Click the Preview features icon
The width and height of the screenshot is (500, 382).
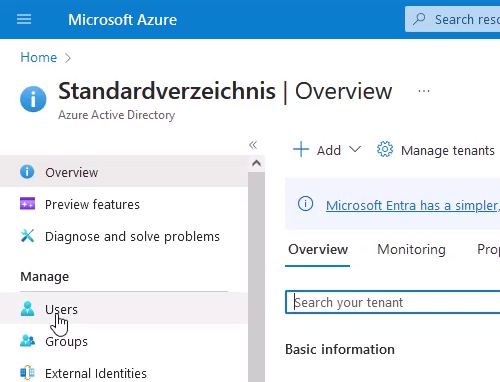click(x=27, y=204)
